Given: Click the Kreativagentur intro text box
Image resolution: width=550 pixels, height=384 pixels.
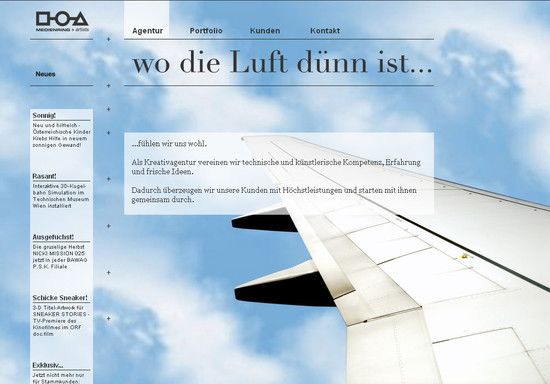Looking at the screenshot, I should [279, 174].
